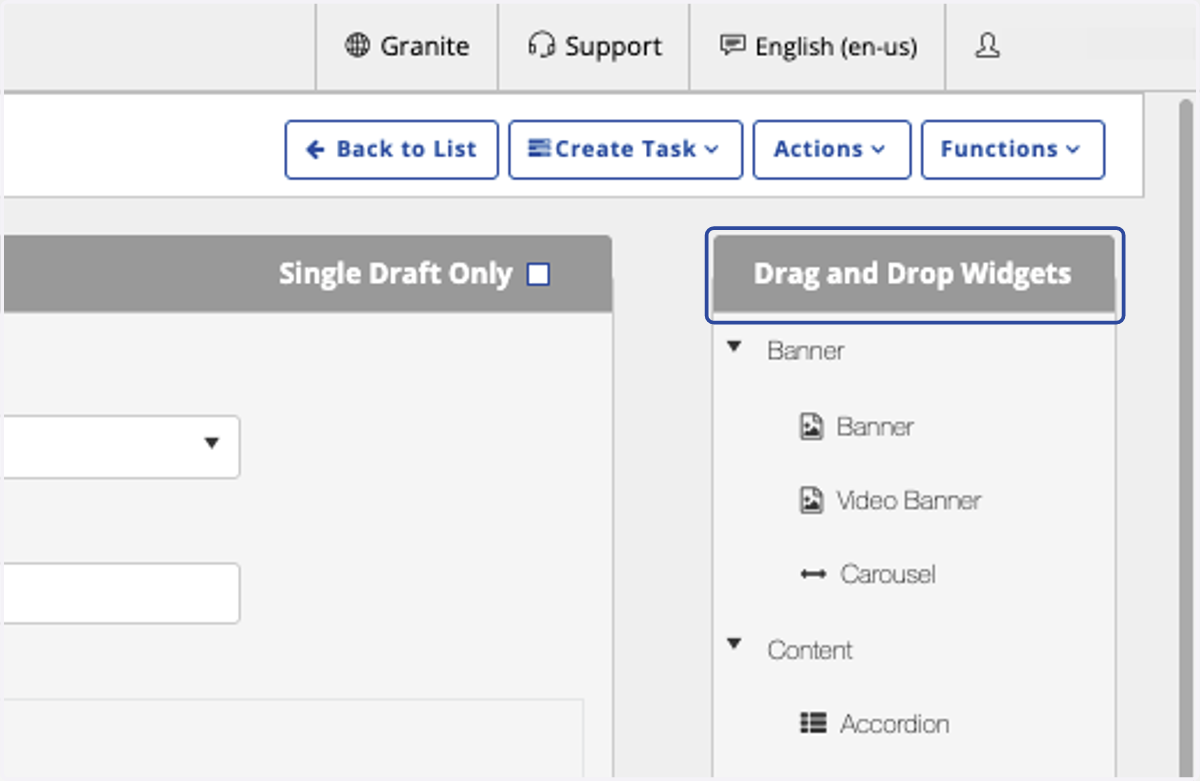Click the Drag and Drop Widgets header

[x=913, y=274]
